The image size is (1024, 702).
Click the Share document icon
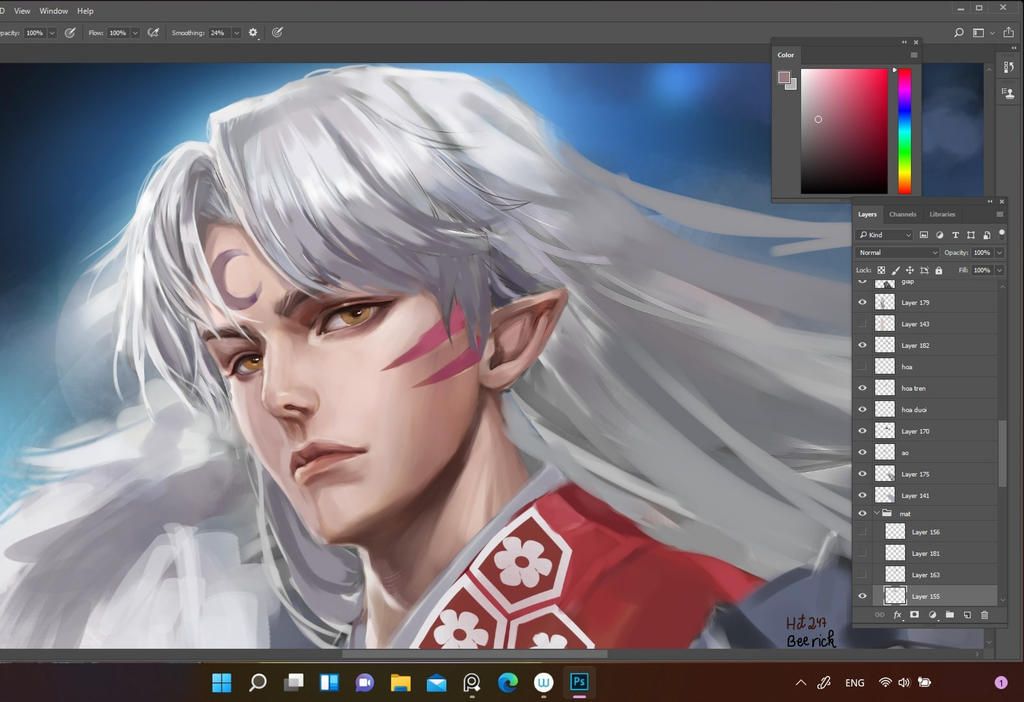point(1009,33)
